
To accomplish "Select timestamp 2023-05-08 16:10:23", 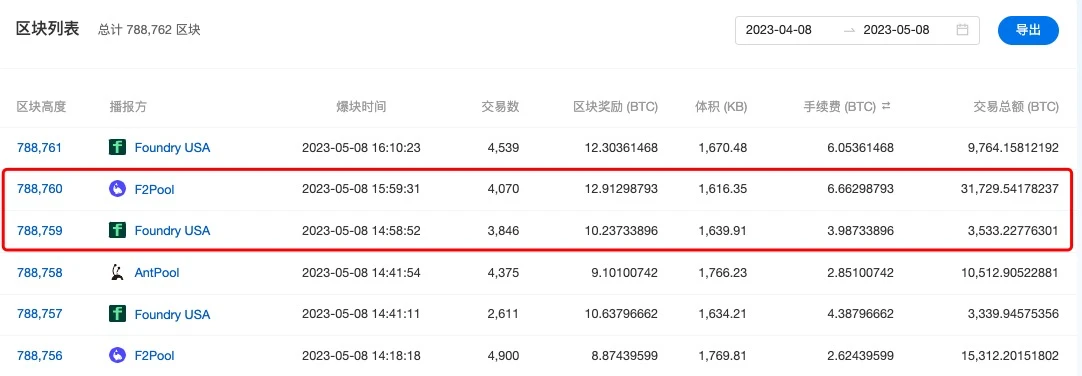I will pos(362,148).
